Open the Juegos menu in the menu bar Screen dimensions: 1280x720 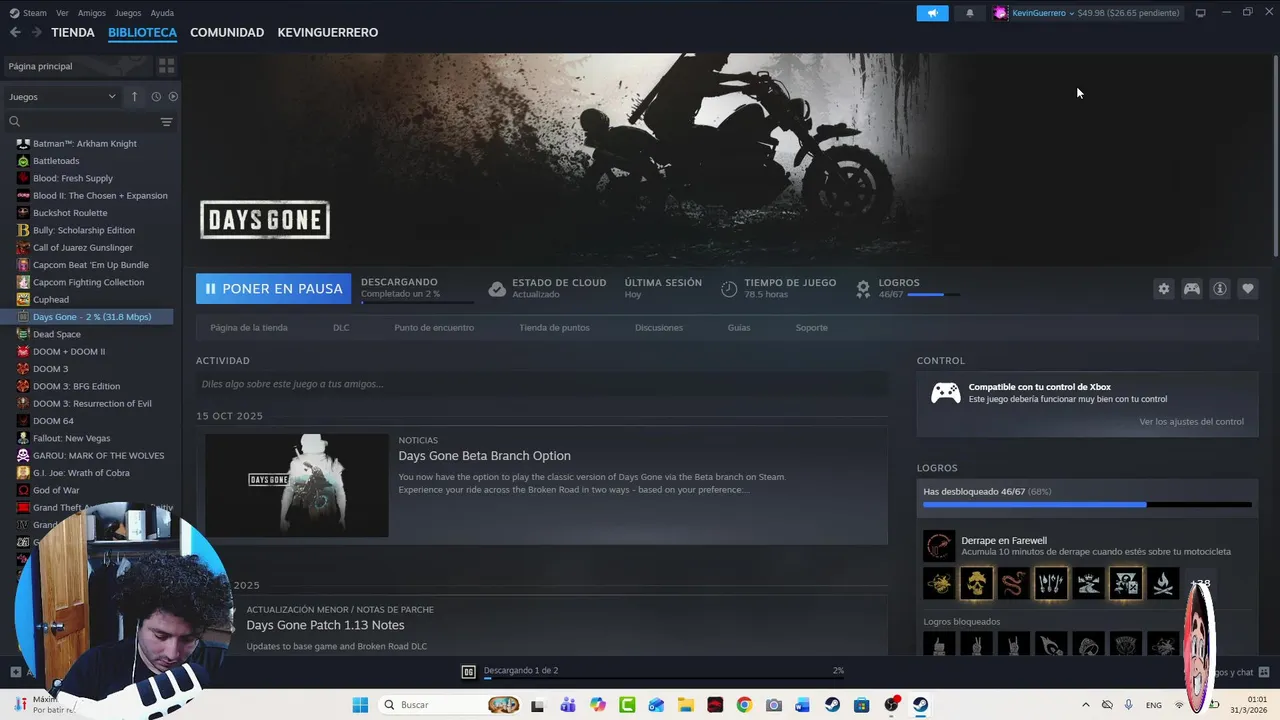pyautogui.click(x=128, y=13)
